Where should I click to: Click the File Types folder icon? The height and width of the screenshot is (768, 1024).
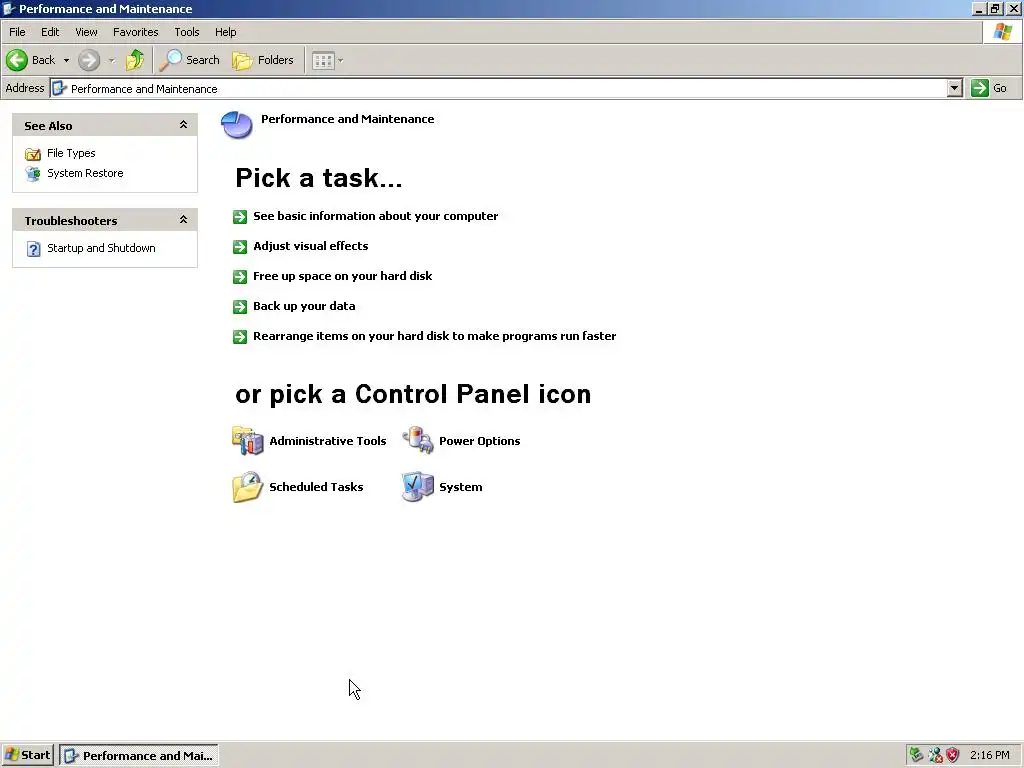coord(33,154)
